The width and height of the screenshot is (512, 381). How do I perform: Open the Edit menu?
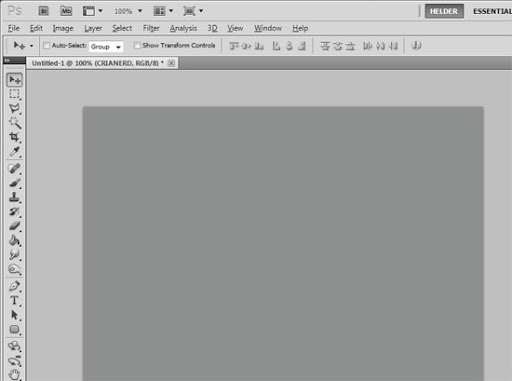(x=36, y=28)
